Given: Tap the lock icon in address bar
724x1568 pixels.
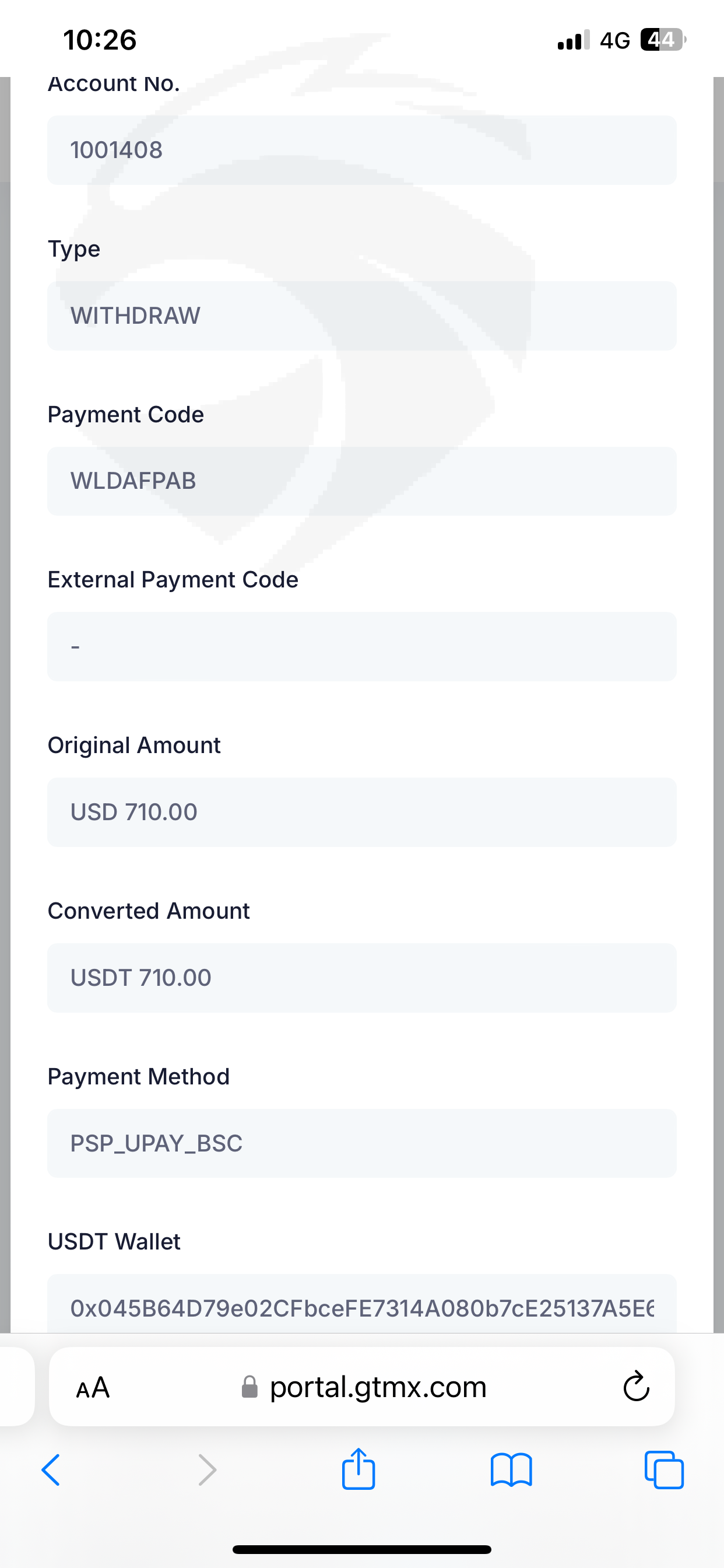Looking at the screenshot, I should click(x=249, y=1387).
